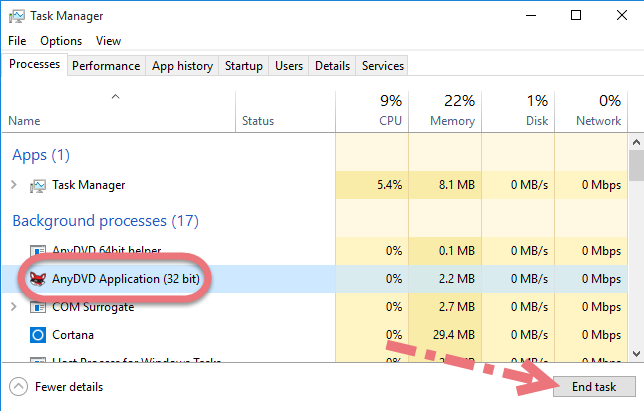Viewport: 644px width, 411px height.
Task: Switch to the Startup tab
Action: click(244, 66)
